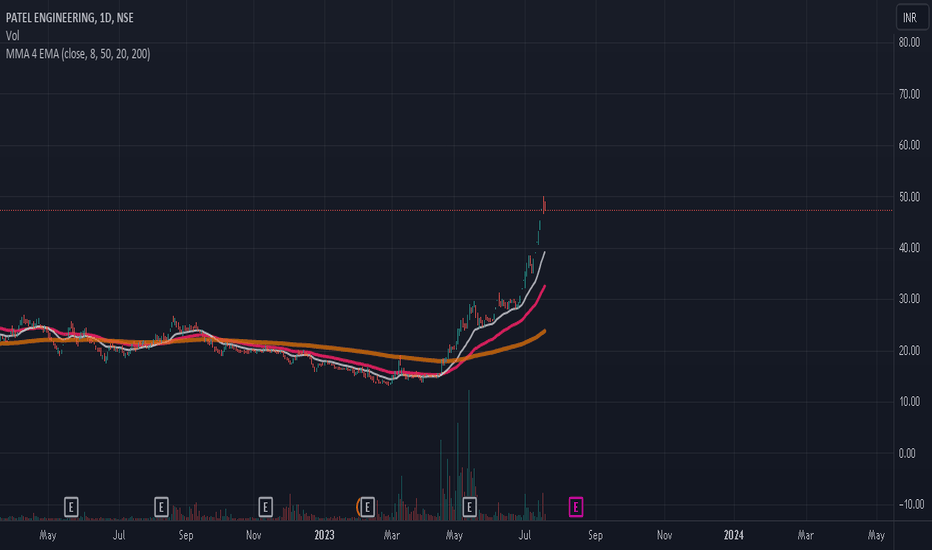Click the 70.00 price axis label
The height and width of the screenshot is (550, 932).
(x=909, y=94)
